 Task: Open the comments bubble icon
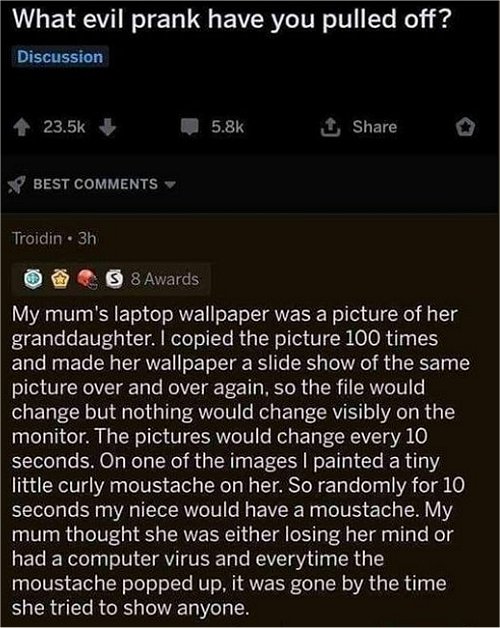[190, 127]
